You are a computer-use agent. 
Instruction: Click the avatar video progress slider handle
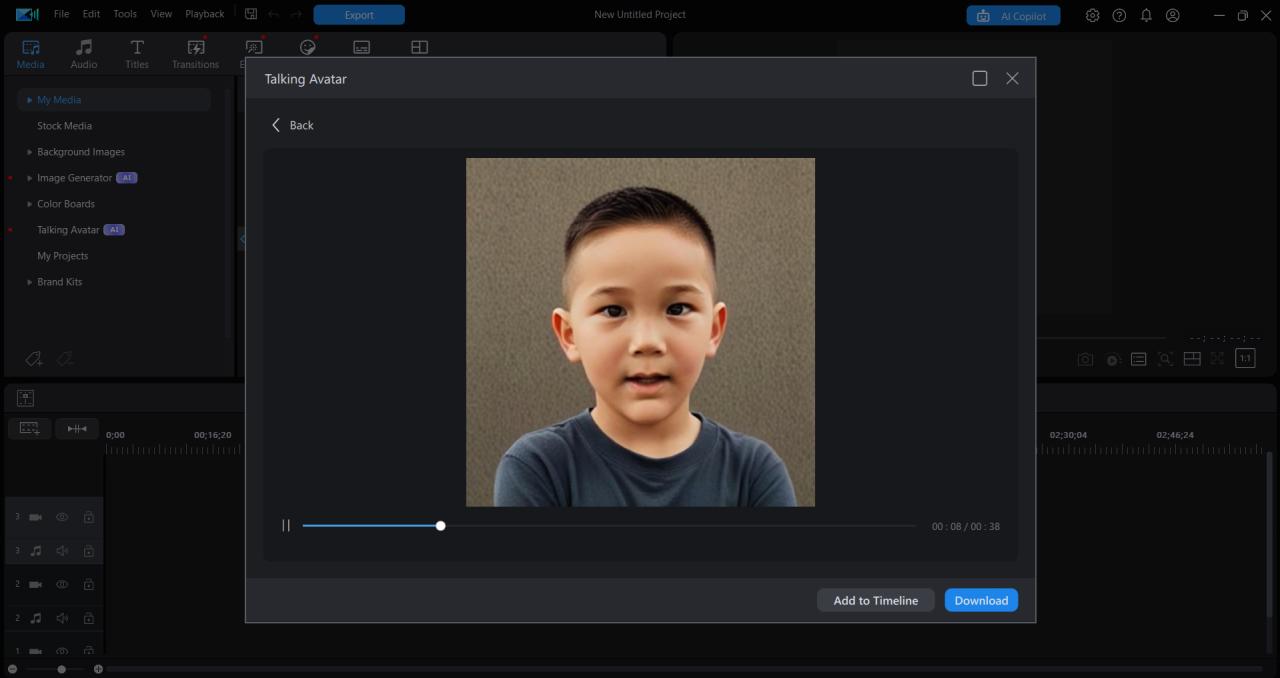(440, 526)
